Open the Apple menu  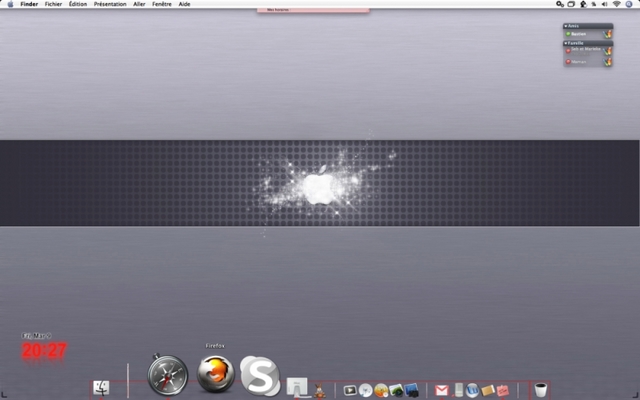click(10, 4)
